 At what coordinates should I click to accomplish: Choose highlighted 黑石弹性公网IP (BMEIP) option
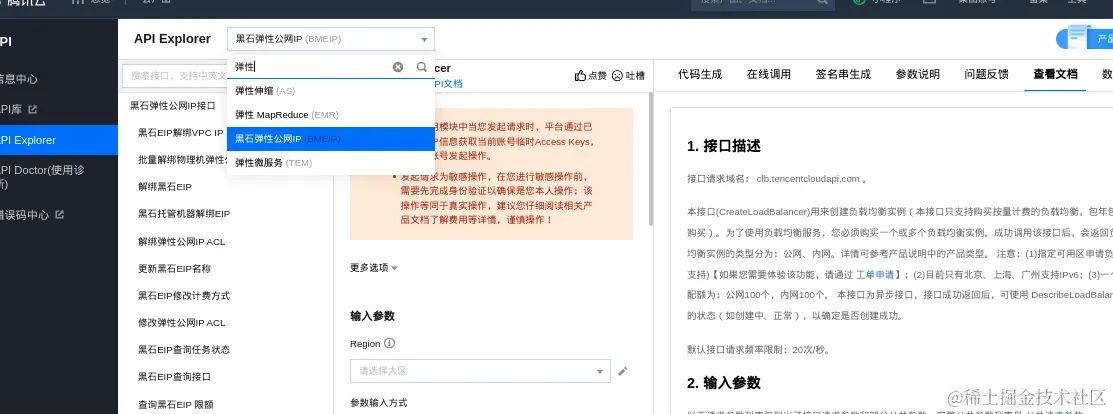(331, 139)
